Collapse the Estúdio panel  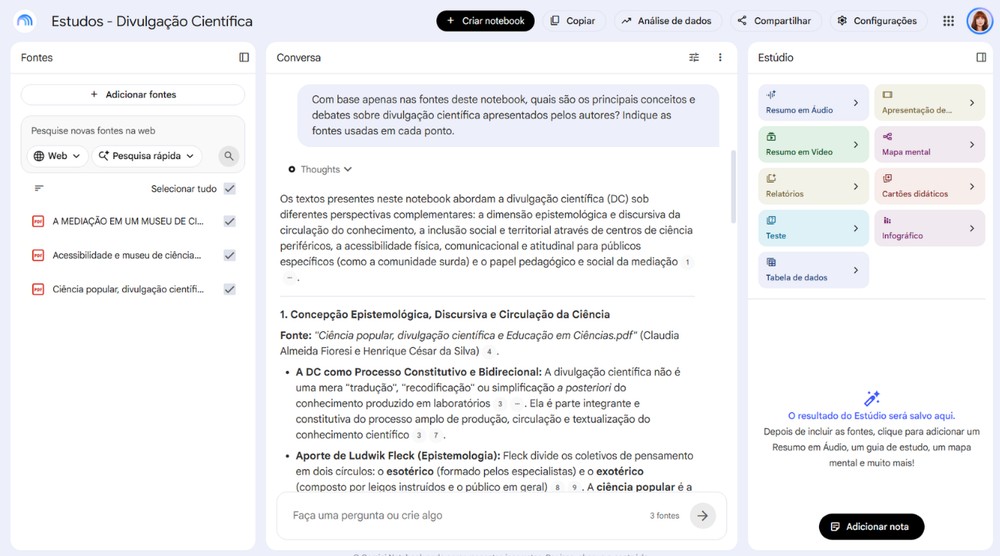981,57
